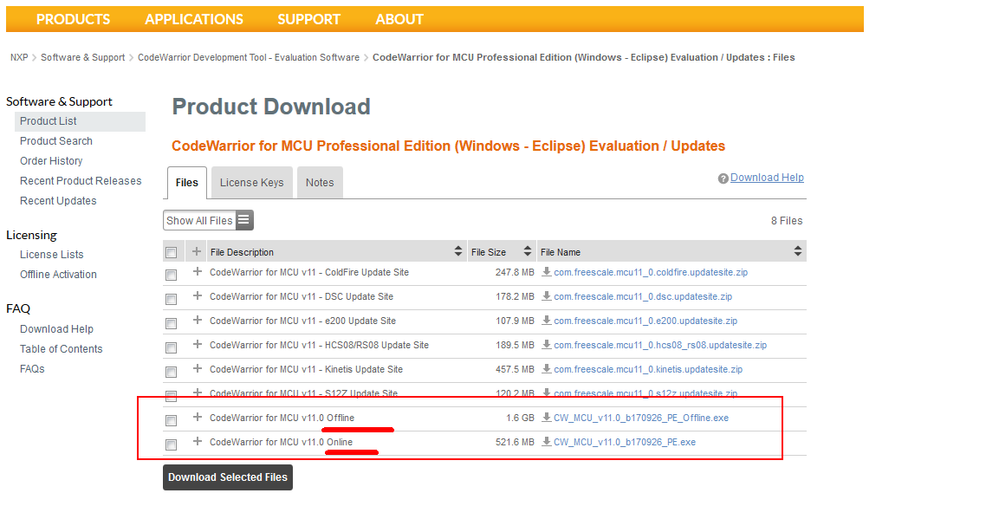Click download icon beside coldfire.updatesite.zip
The image size is (999, 506).
pyautogui.click(x=547, y=272)
